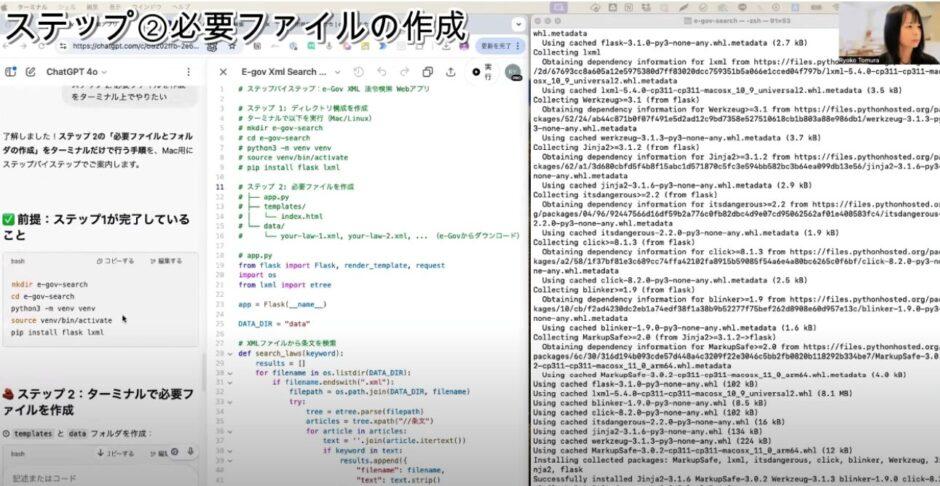Select 'source venv/bin/activate' command text
This screenshot has height=486, width=940.
point(61,321)
